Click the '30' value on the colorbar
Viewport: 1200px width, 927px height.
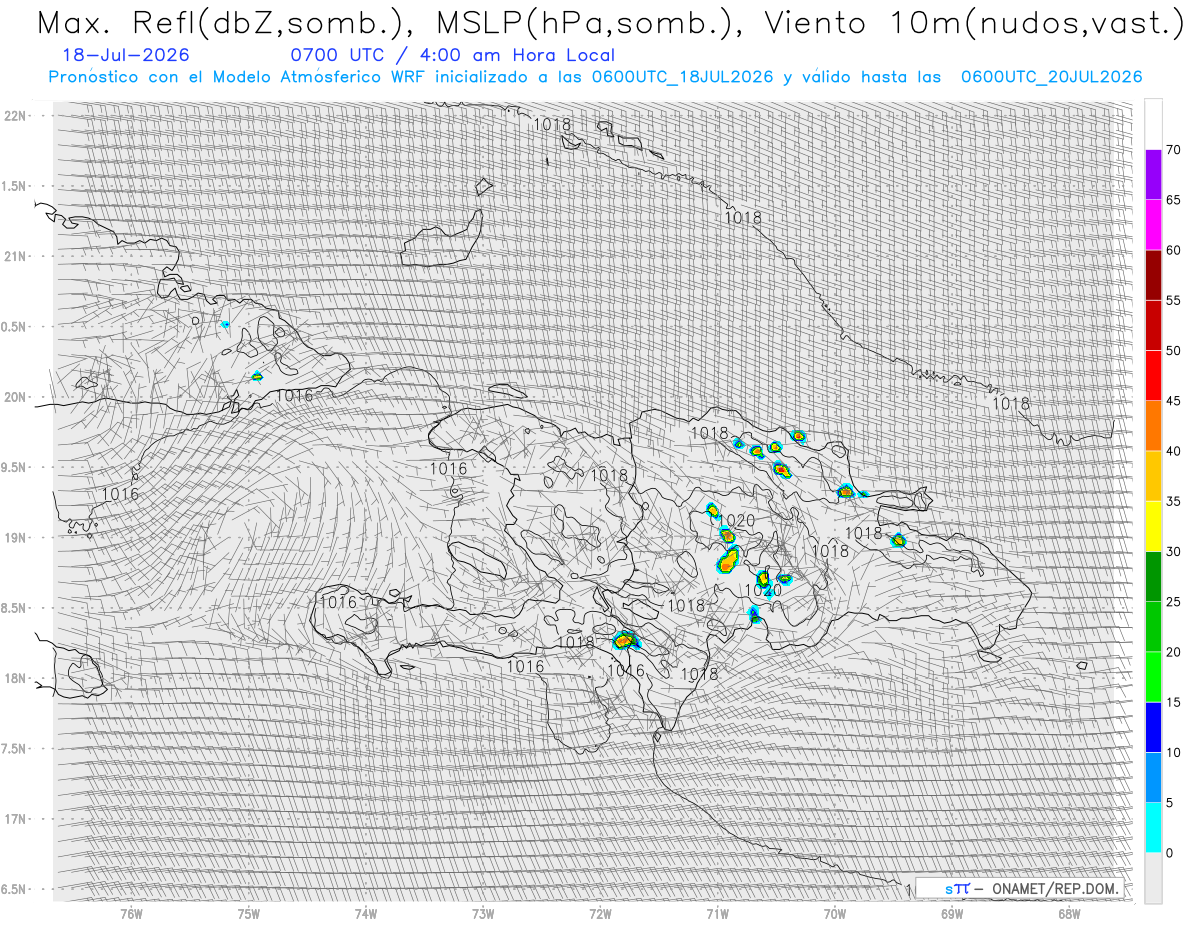click(x=1173, y=551)
